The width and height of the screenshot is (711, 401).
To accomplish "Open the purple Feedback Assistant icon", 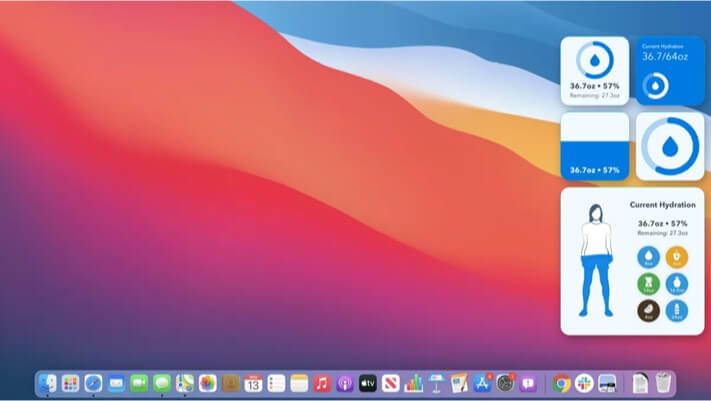I will coord(528,384).
